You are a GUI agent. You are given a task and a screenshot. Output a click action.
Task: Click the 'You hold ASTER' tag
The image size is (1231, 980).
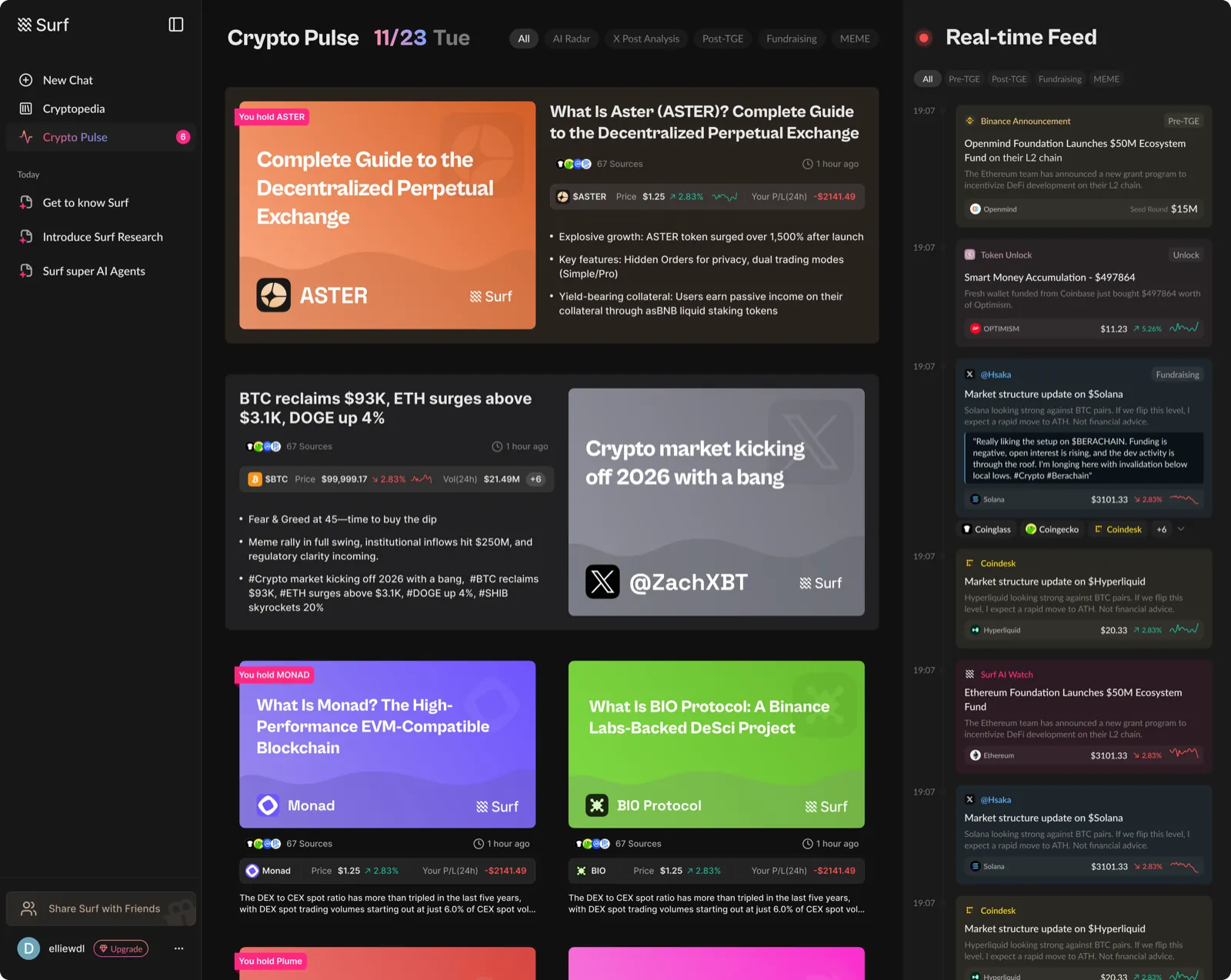coord(272,117)
